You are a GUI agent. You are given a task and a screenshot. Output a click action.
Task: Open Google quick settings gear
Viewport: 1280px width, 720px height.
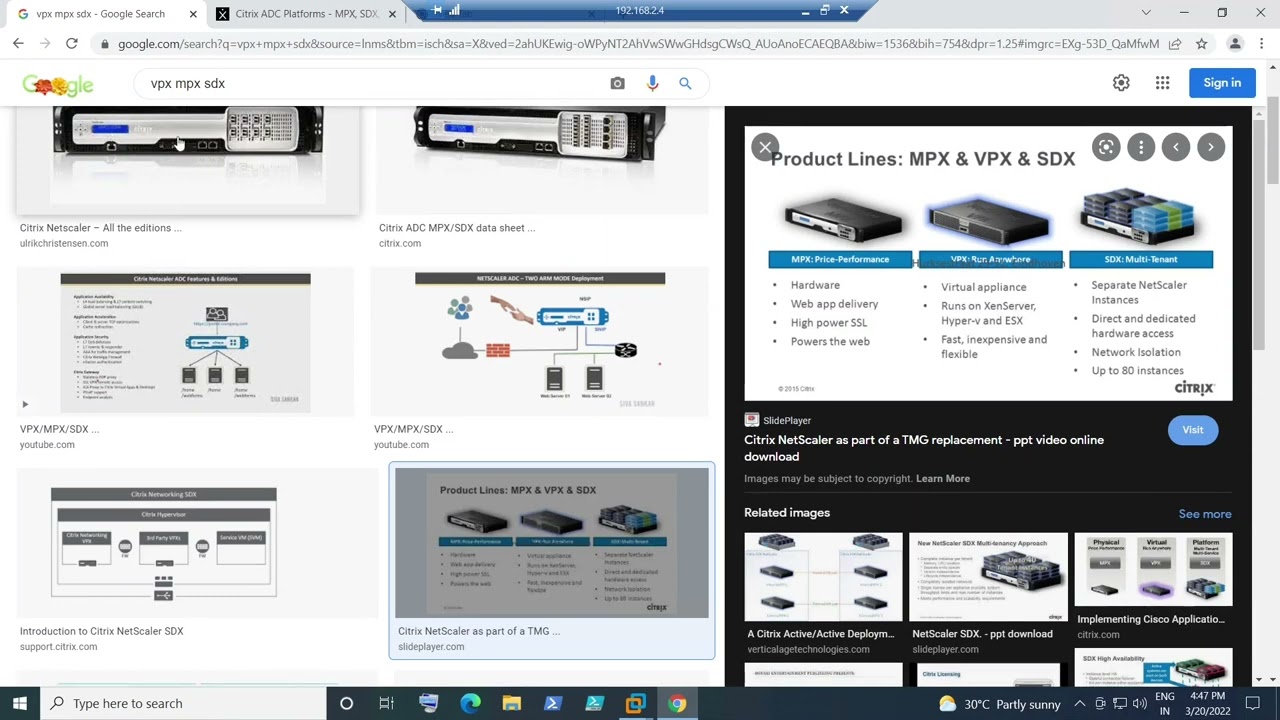[x=1121, y=83]
